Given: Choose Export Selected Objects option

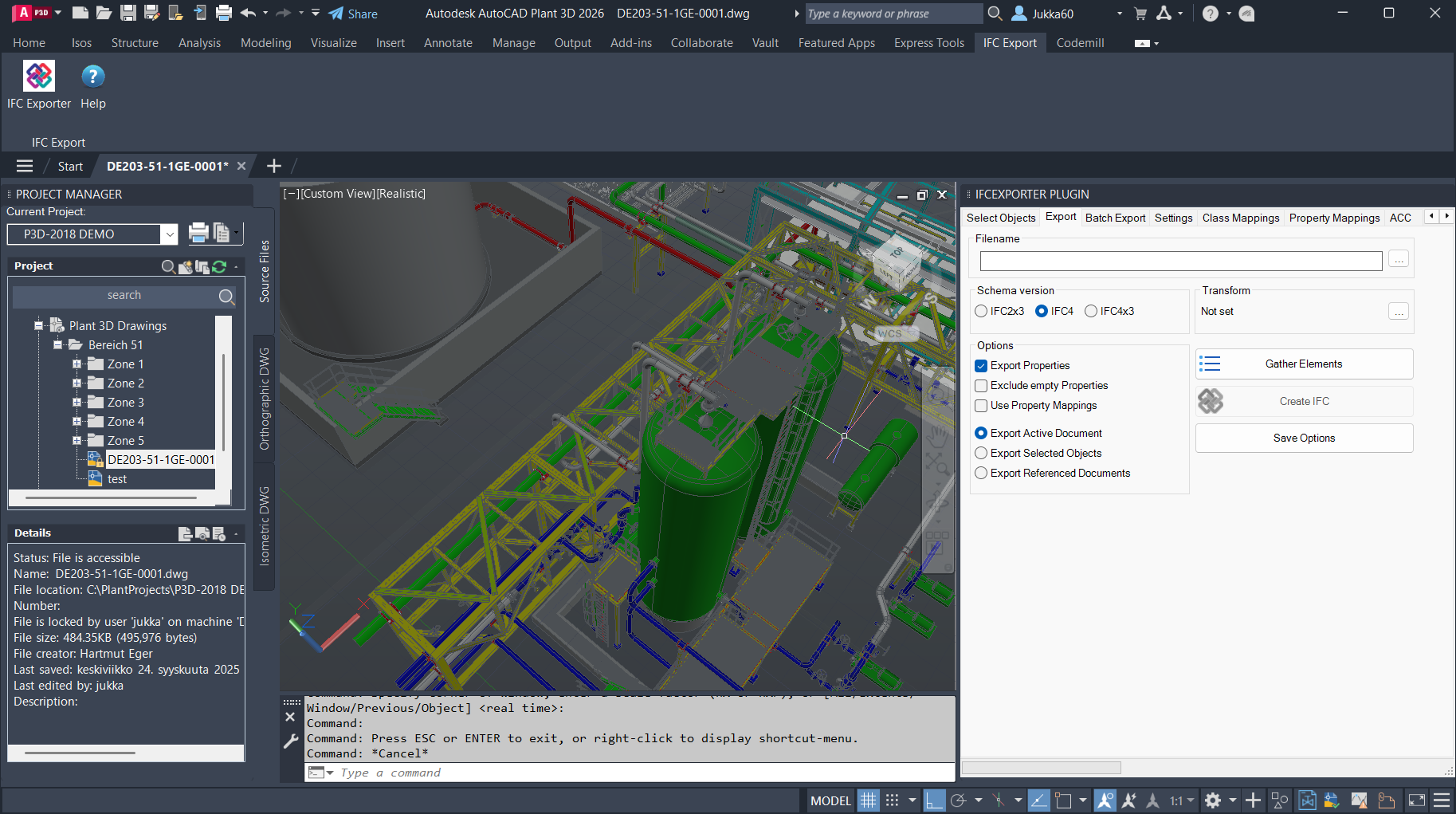Looking at the screenshot, I should (x=981, y=454).
